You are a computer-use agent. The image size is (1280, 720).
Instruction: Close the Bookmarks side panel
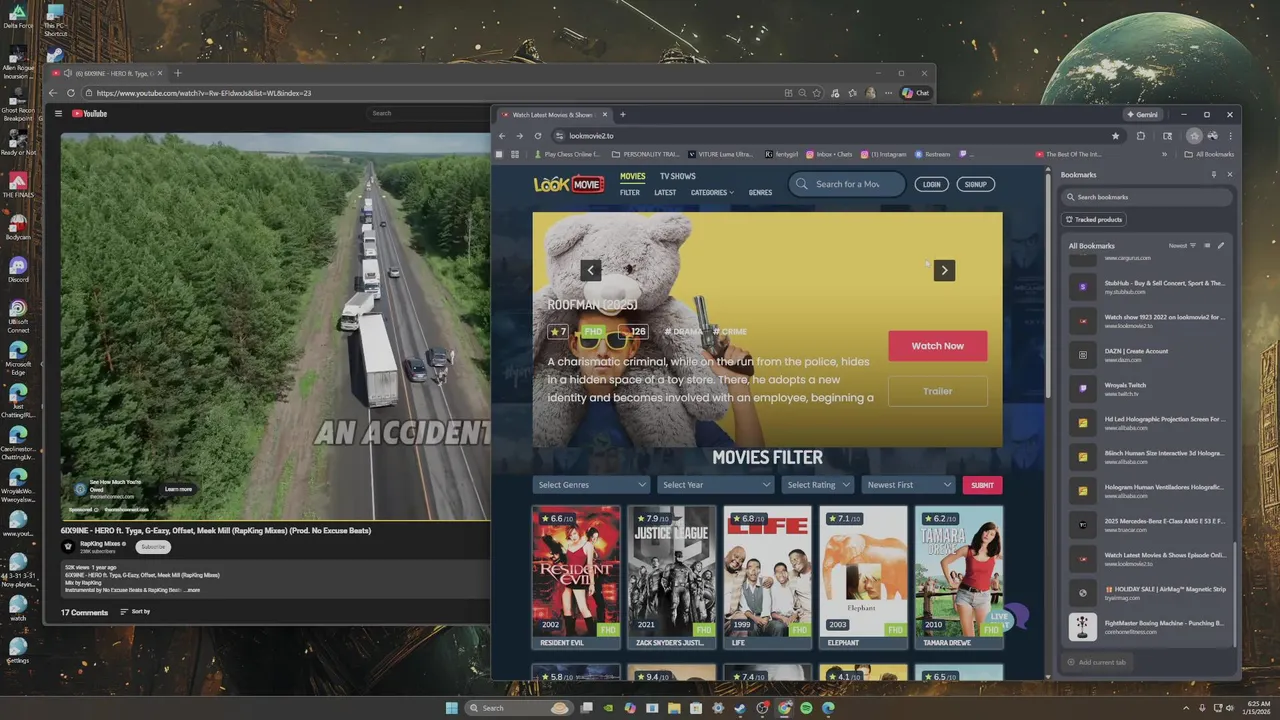click(x=1230, y=174)
